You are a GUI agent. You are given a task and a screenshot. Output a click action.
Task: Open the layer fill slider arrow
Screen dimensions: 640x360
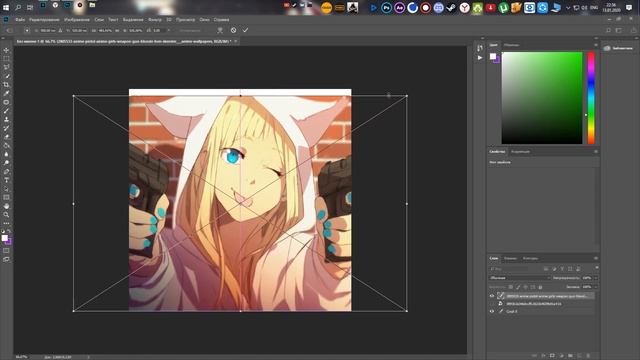point(596,287)
